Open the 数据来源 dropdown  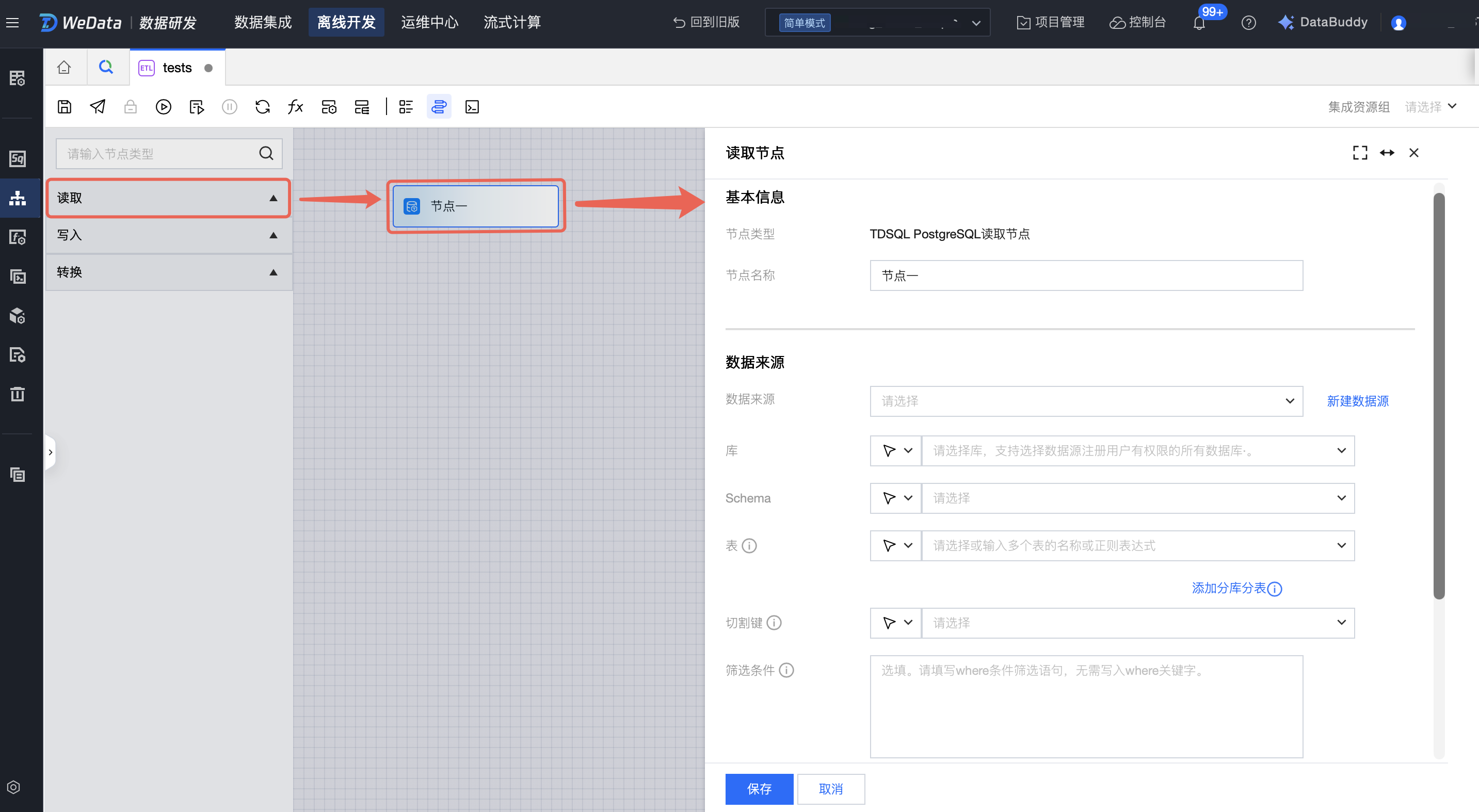(x=1086, y=401)
